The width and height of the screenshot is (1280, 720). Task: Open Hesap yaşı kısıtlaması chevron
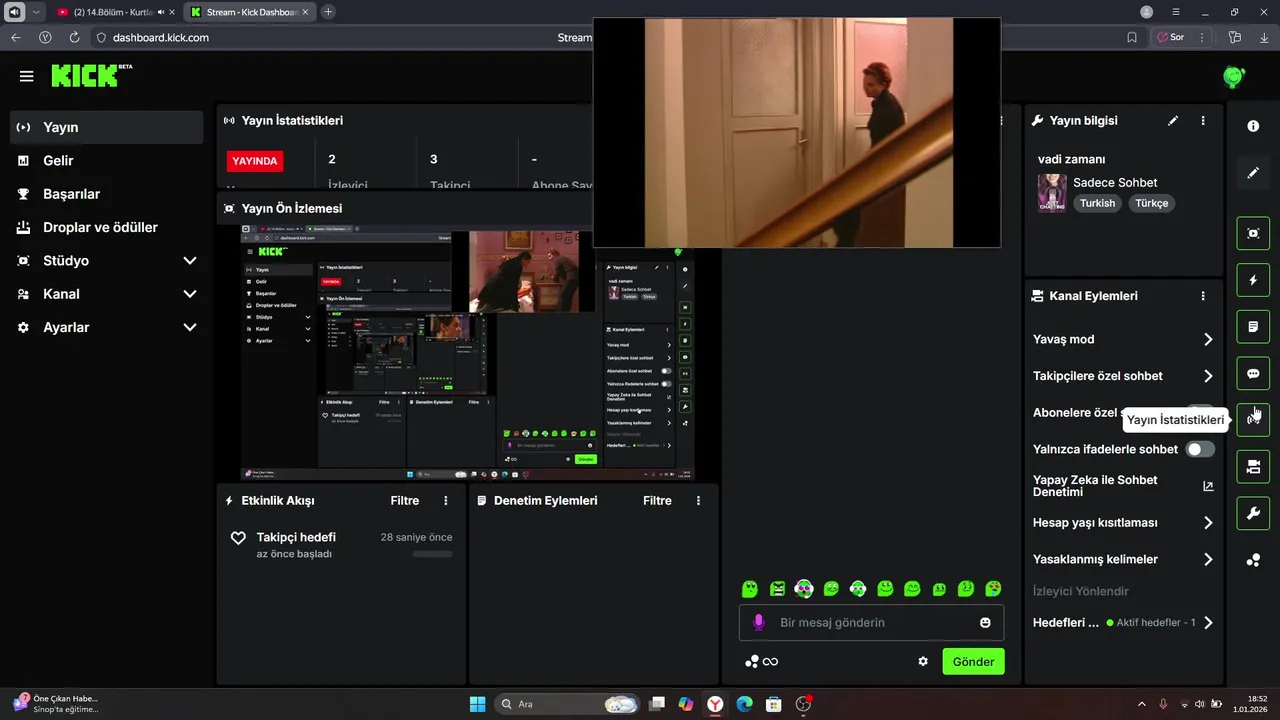tap(1208, 522)
